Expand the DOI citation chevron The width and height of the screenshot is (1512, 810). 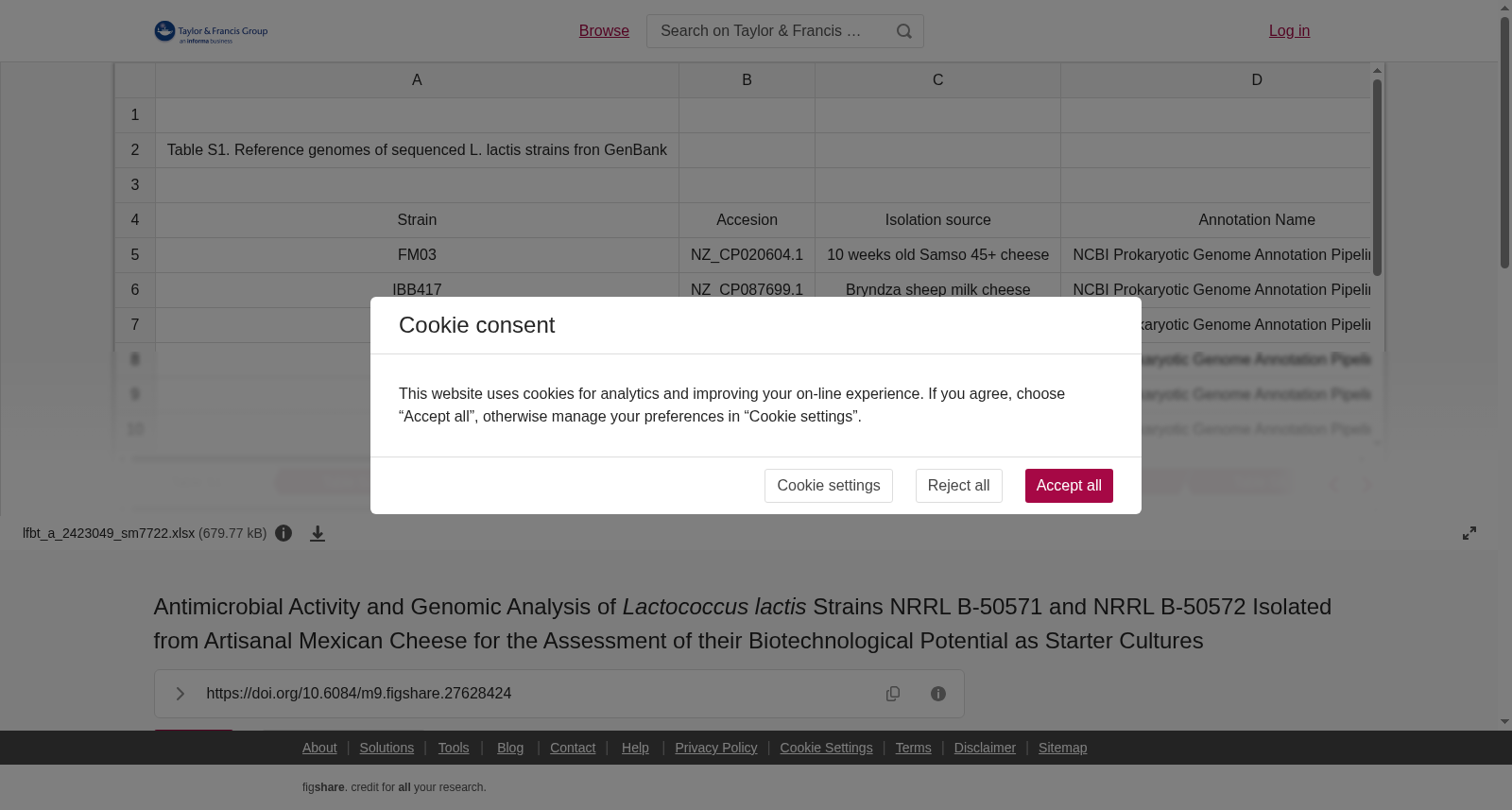(x=180, y=694)
